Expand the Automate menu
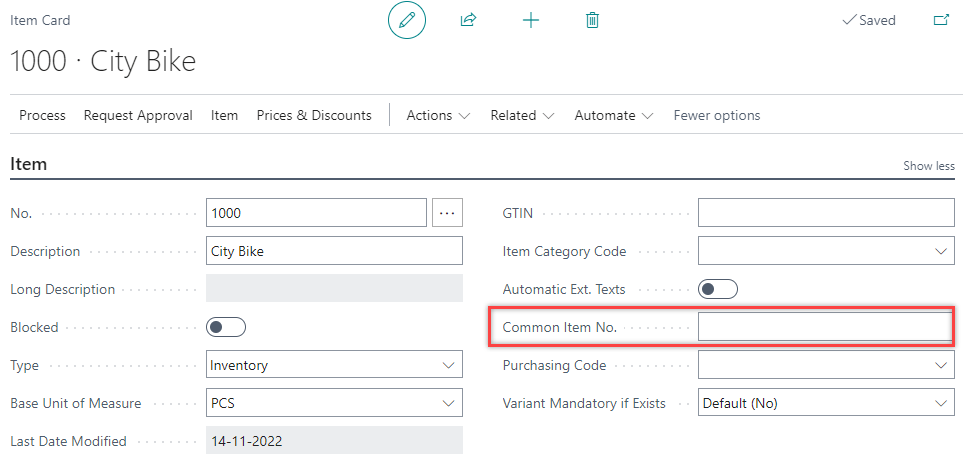This screenshot has height=454, width=963. 613,115
